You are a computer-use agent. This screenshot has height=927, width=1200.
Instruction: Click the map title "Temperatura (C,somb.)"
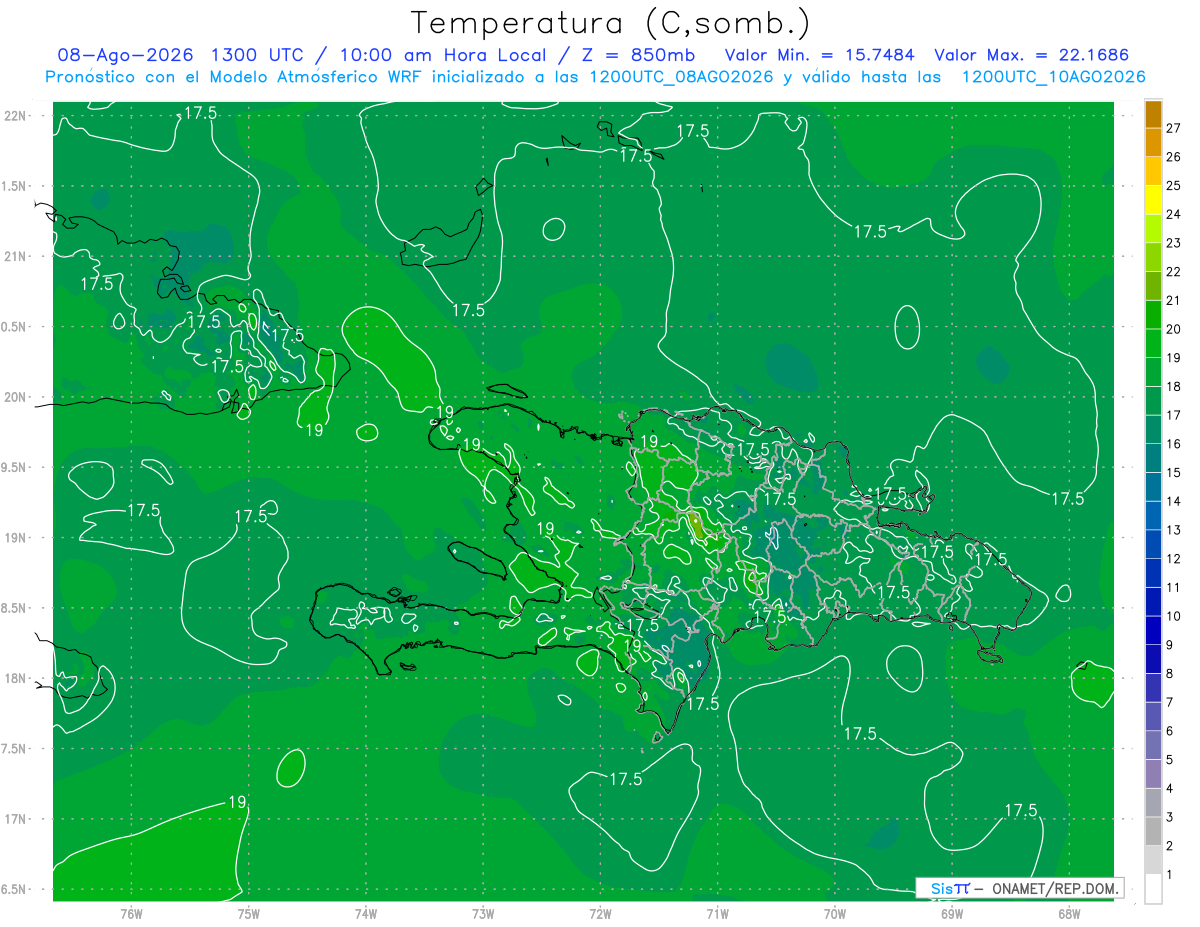[609, 23]
